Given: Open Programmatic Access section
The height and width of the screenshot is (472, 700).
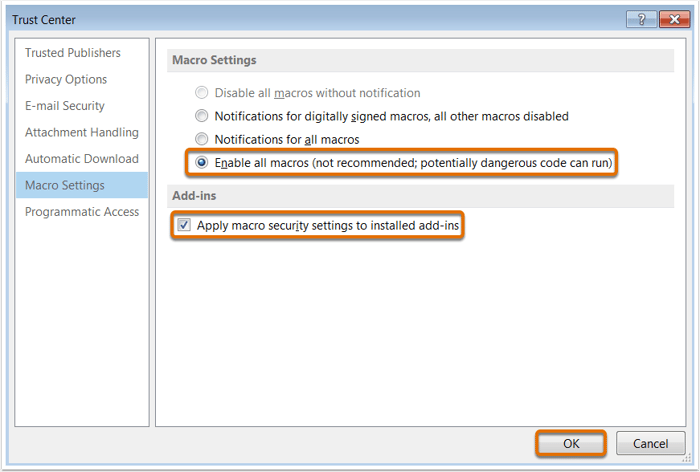Looking at the screenshot, I should 82,211.
